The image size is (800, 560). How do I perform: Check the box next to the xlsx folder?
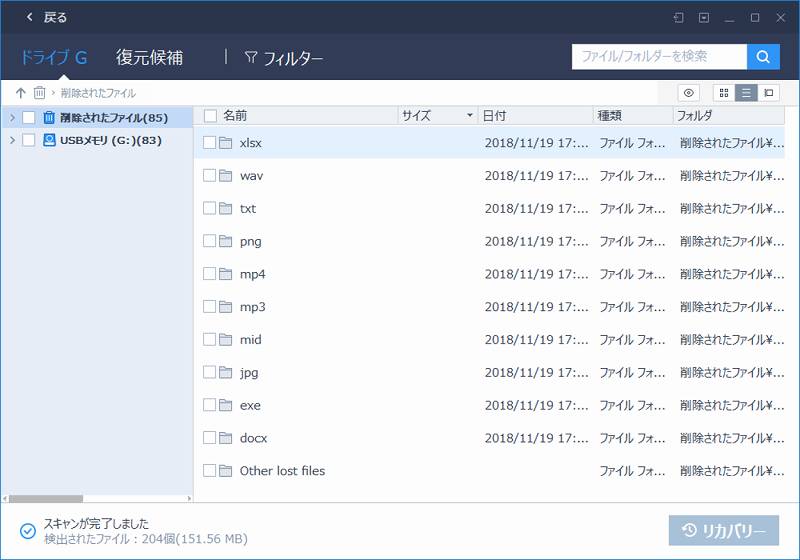tap(209, 143)
